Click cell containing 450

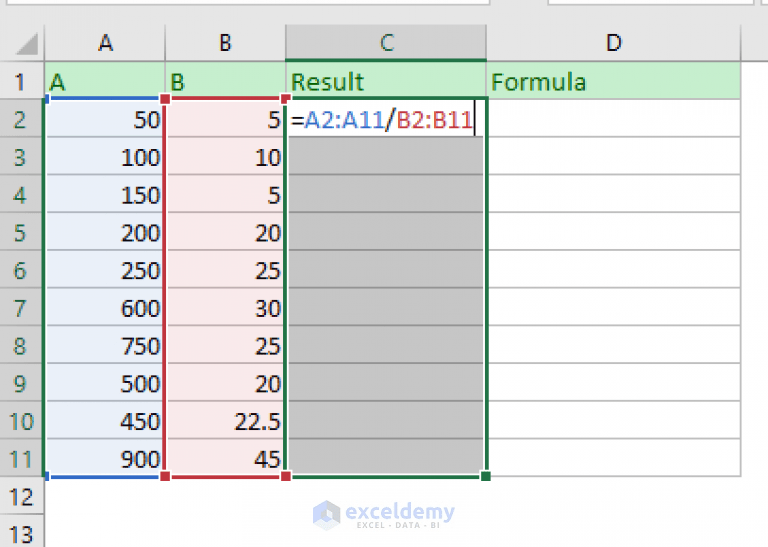pos(105,420)
